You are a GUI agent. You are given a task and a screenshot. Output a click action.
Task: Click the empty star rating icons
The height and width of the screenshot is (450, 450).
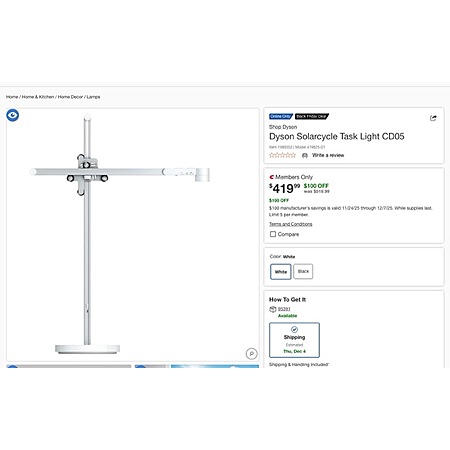[x=283, y=155]
